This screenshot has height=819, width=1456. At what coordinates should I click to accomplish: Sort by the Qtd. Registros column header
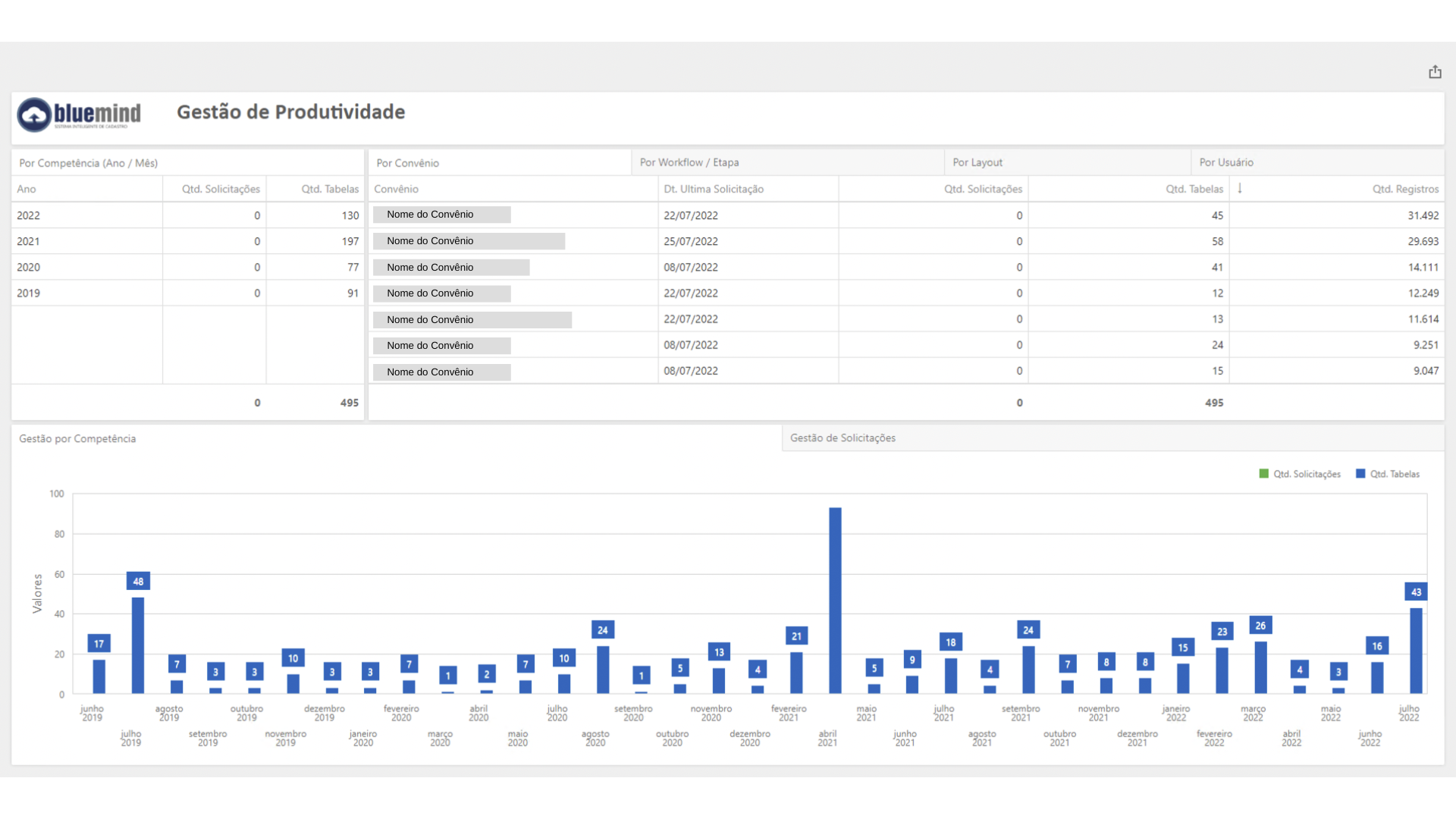(1405, 189)
